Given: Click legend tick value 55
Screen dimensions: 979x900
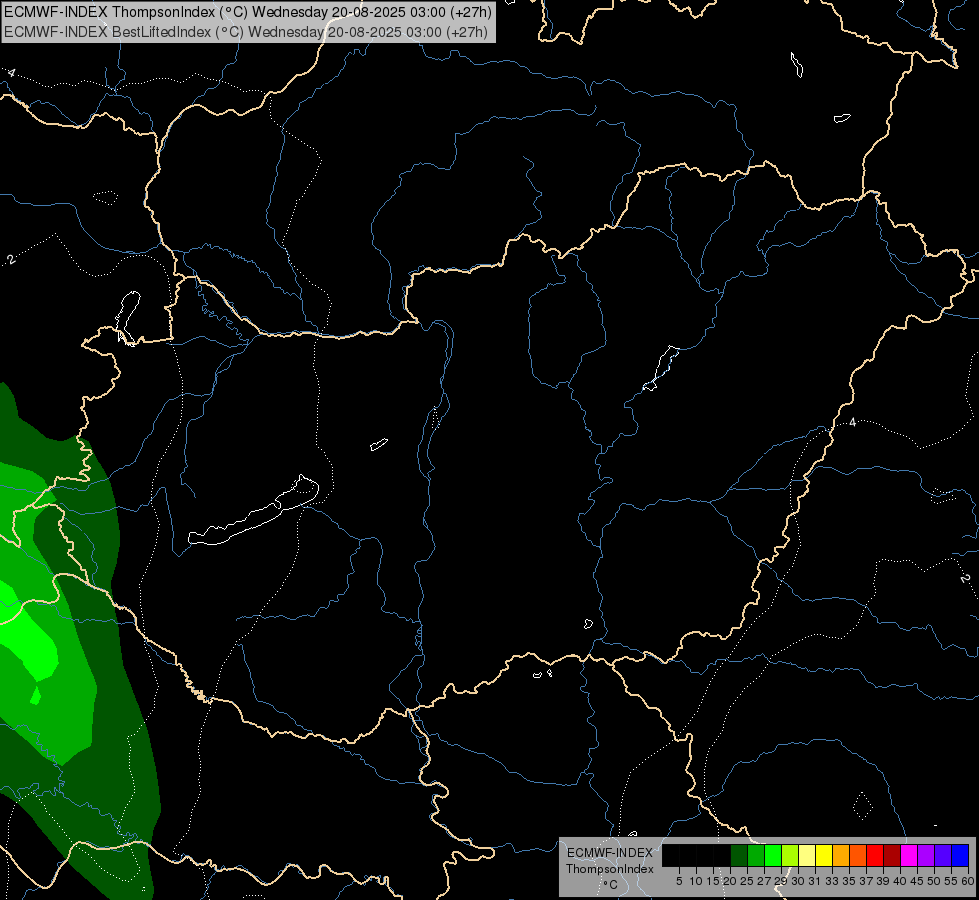Looking at the screenshot, I should click(x=951, y=881).
